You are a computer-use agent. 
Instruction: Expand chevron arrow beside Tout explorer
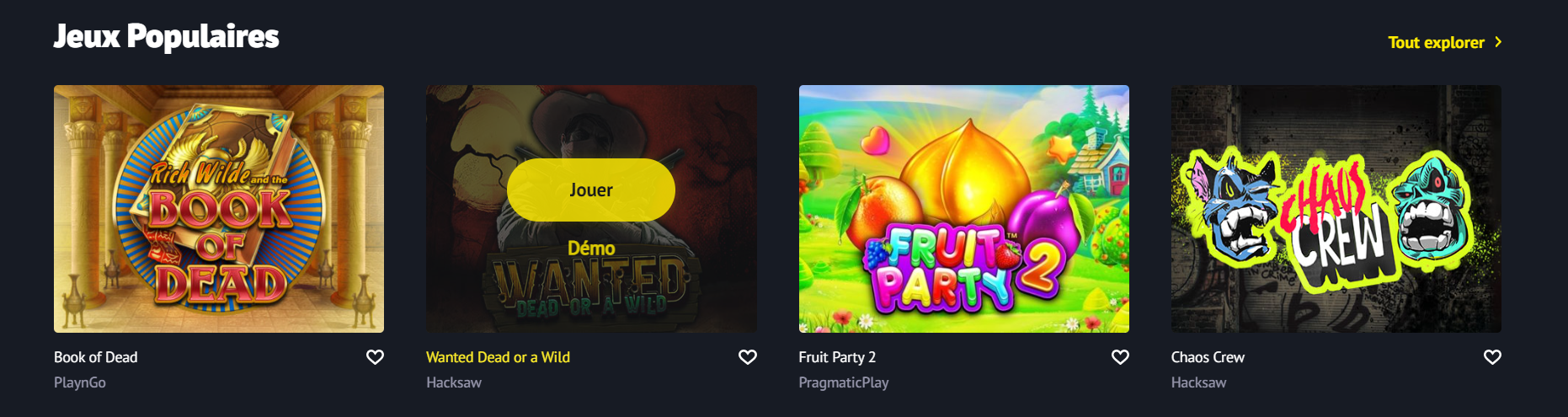pyautogui.click(x=1498, y=42)
